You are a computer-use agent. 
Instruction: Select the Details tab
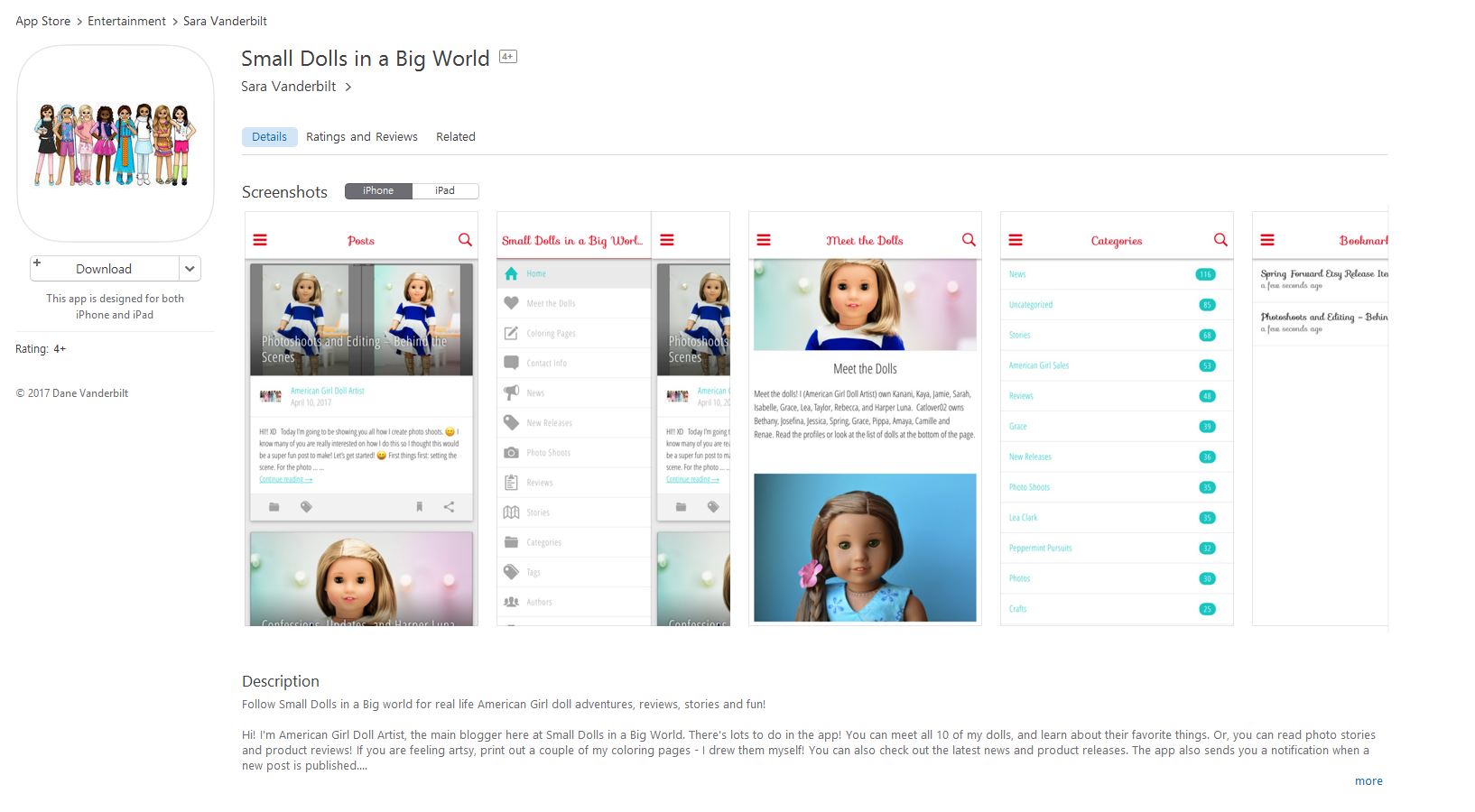point(269,137)
